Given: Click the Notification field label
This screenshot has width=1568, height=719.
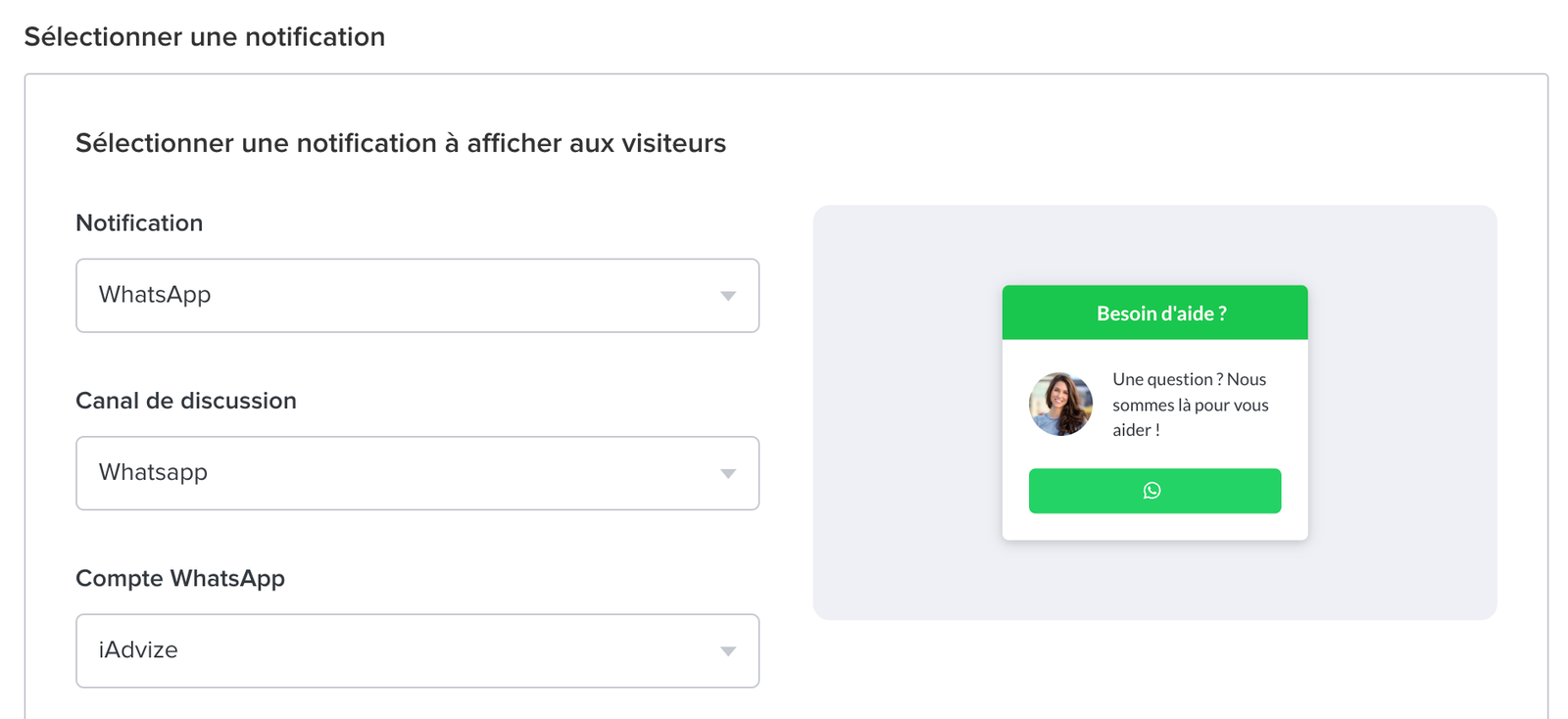Looking at the screenshot, I should pyautogui.click(x=139, y=223).
